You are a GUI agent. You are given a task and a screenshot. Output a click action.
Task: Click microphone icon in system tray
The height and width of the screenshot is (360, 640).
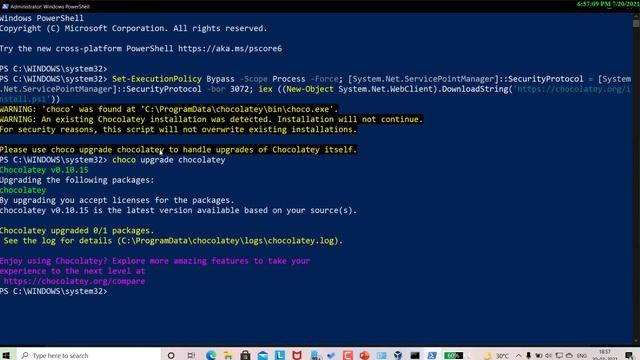tap(529, 356)
